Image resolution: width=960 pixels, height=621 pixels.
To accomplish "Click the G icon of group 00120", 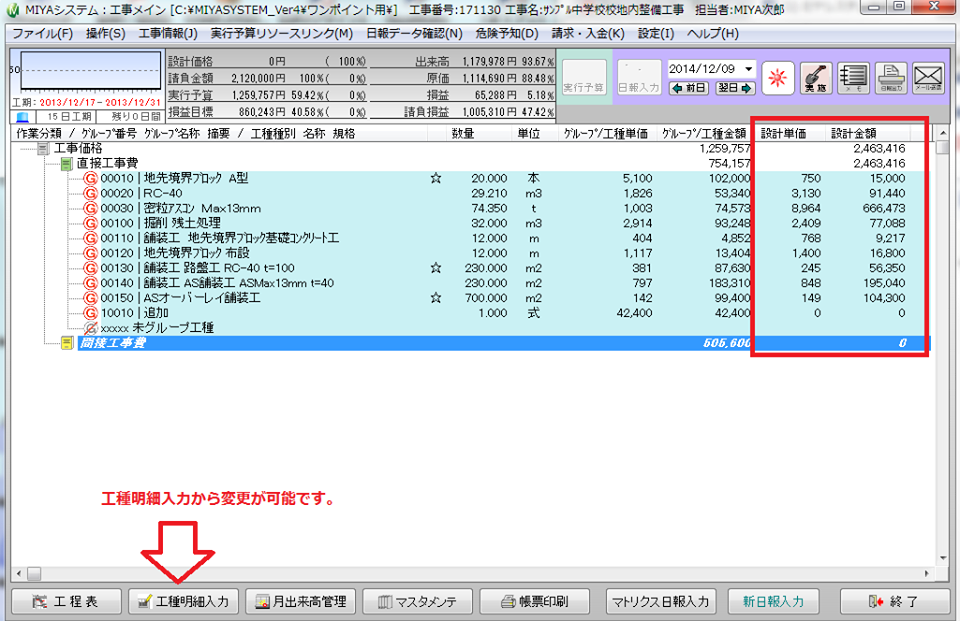I will [91, 253].
